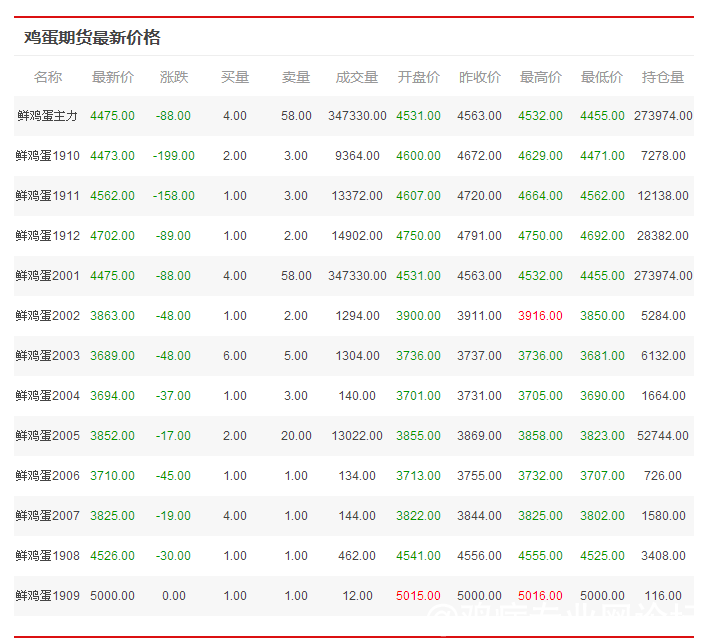The width and height of the screenshot is (709, 644).
Task: Click the 卖量 column header
Action: tap(296, 77)
